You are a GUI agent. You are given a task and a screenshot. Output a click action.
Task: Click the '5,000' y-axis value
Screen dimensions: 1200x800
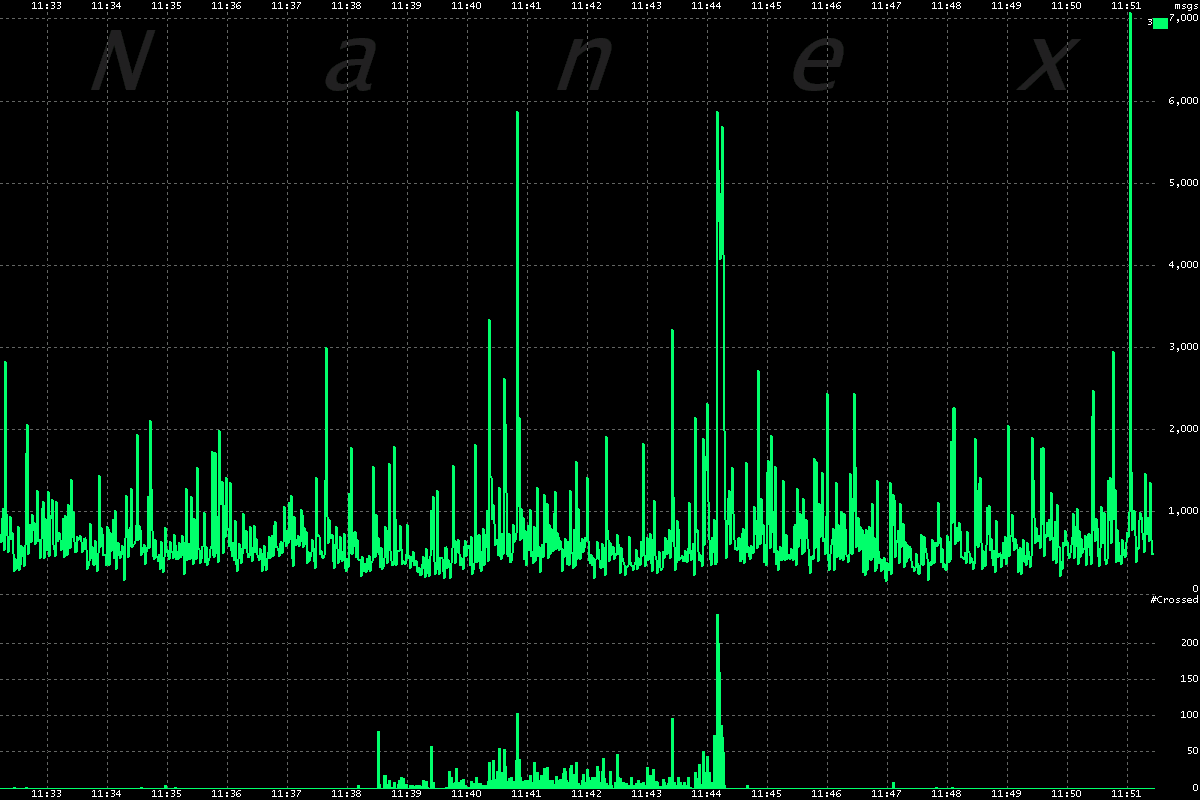click(x=1184, y=183)
